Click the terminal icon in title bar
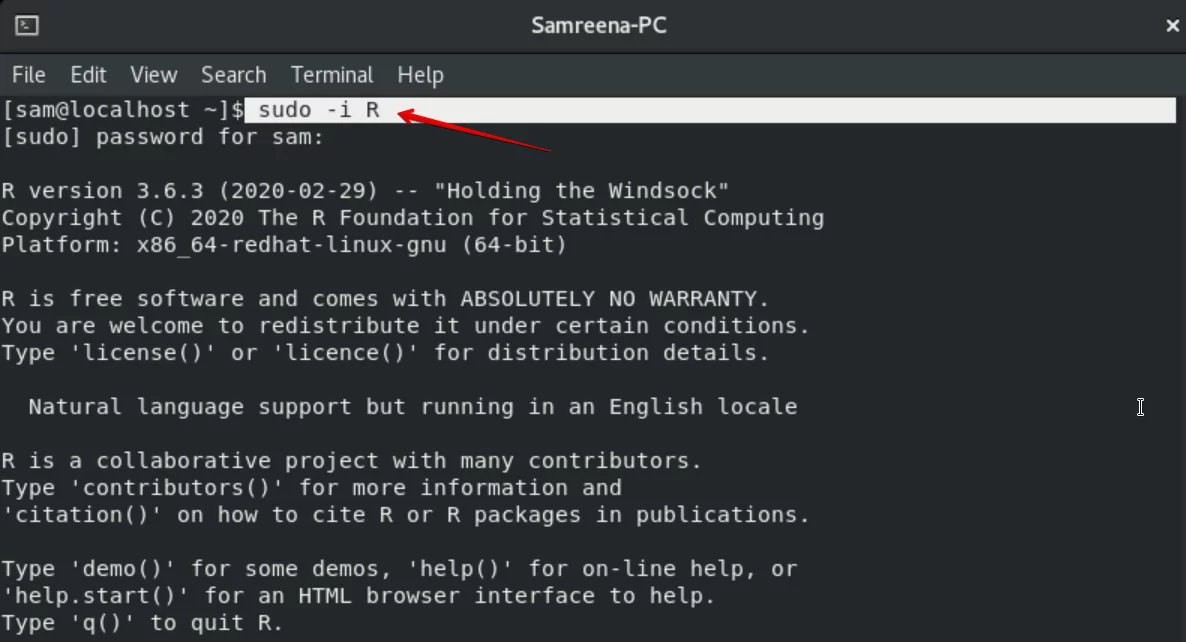 [26, 26]
